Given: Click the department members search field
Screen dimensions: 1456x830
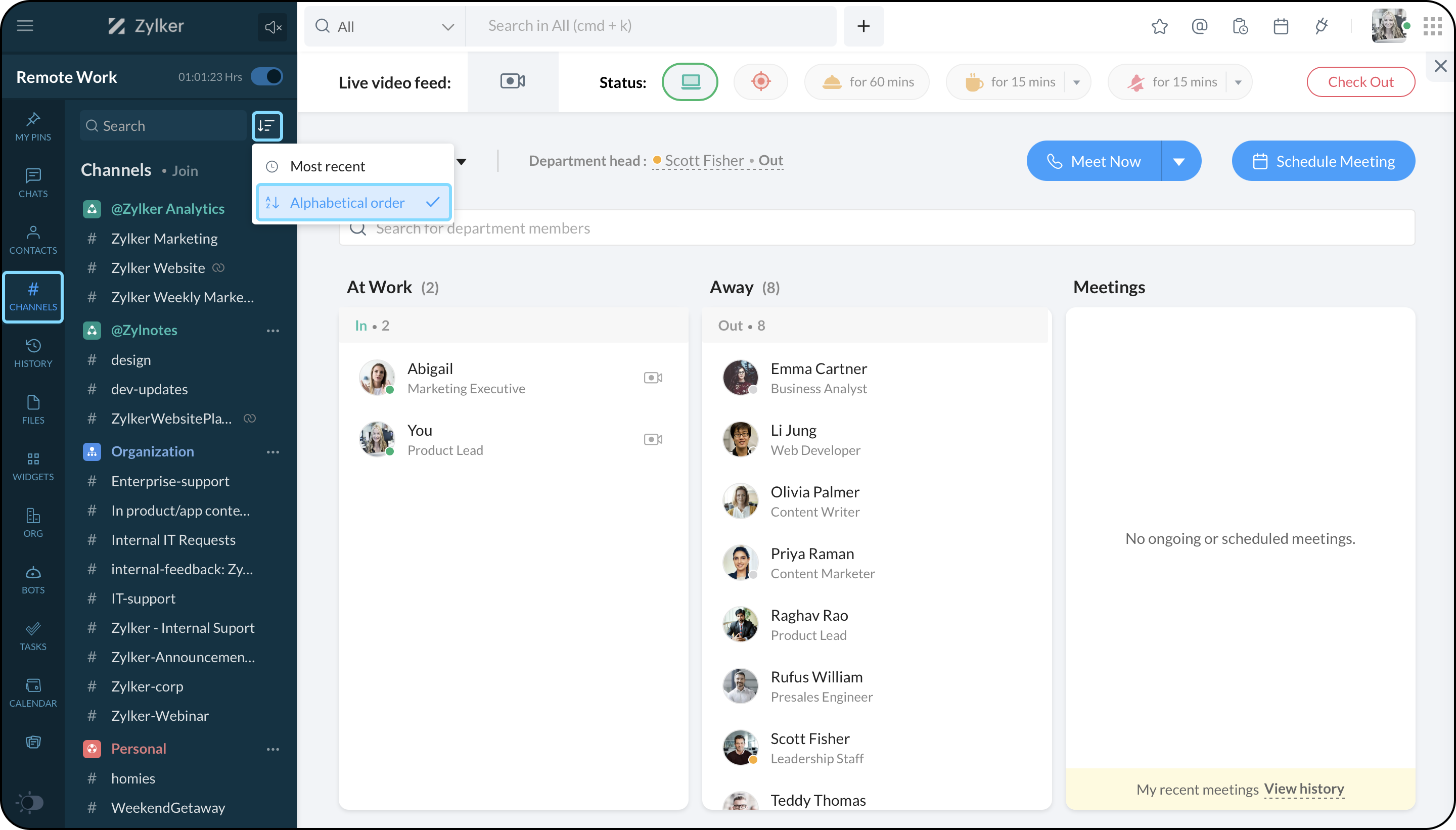Looking at the screenshot, I should (876, 228).
